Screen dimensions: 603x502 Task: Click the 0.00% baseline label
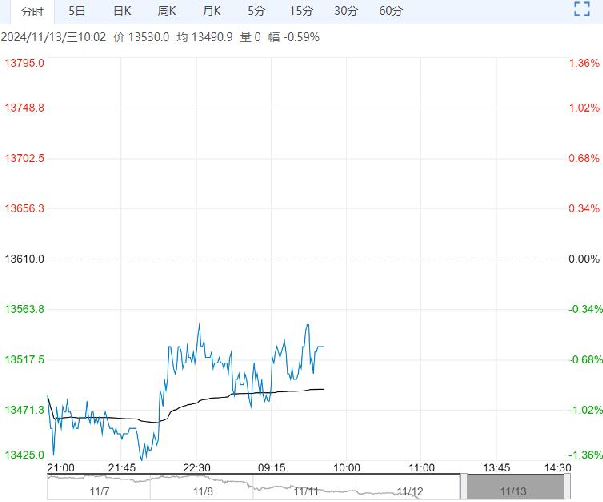[x=582, y=259]
